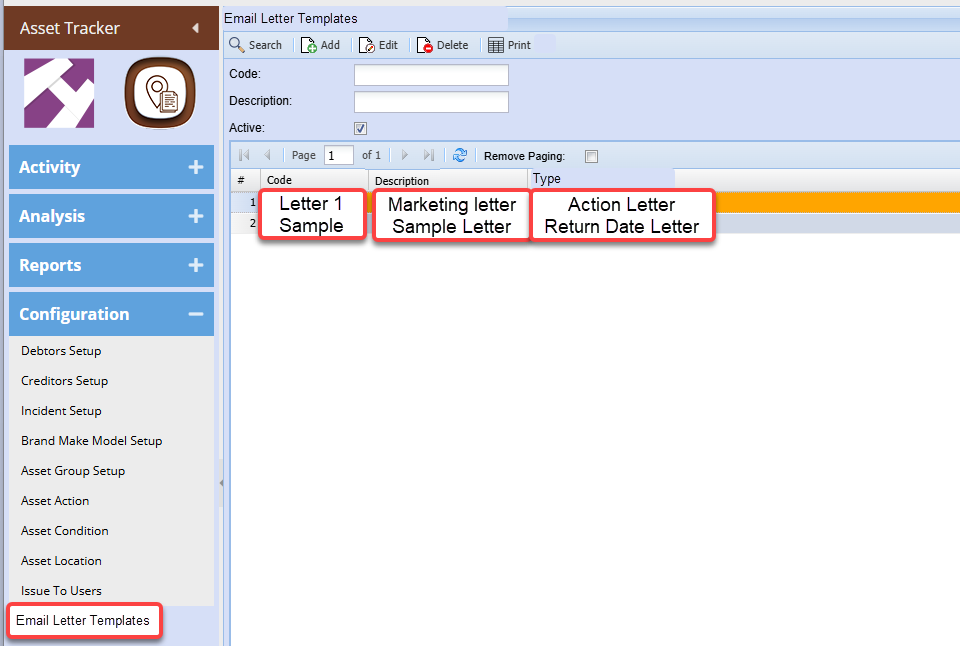Expand the Analysis section
Image resolution: width=960 pixels, height=646 pixels.
coord(195,216)
